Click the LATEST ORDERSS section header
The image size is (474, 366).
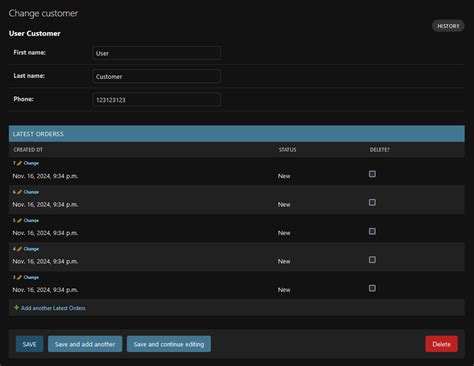[x=237, y=134]
